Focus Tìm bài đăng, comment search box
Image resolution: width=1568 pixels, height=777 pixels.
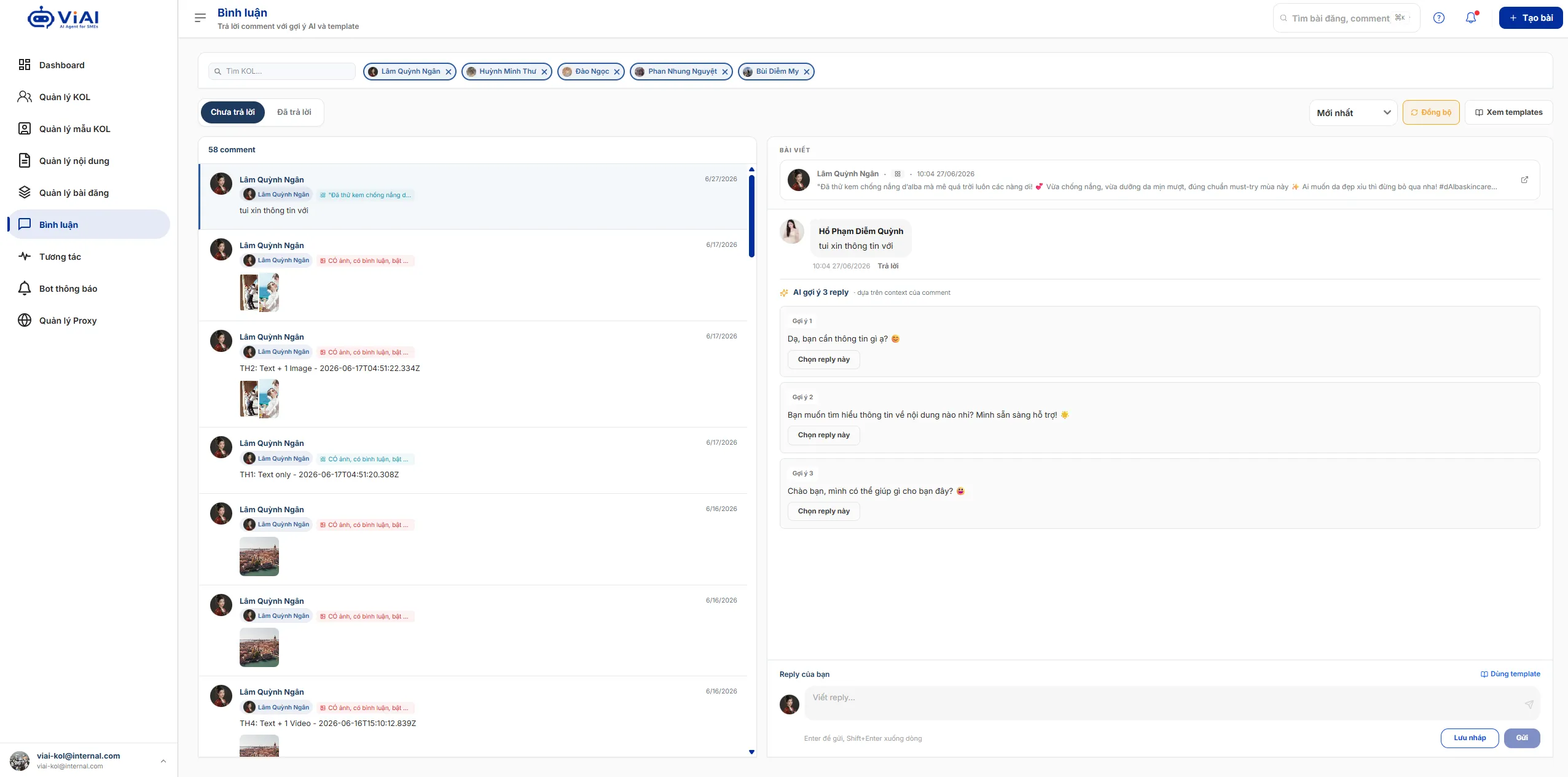(x=1346, y=18)
